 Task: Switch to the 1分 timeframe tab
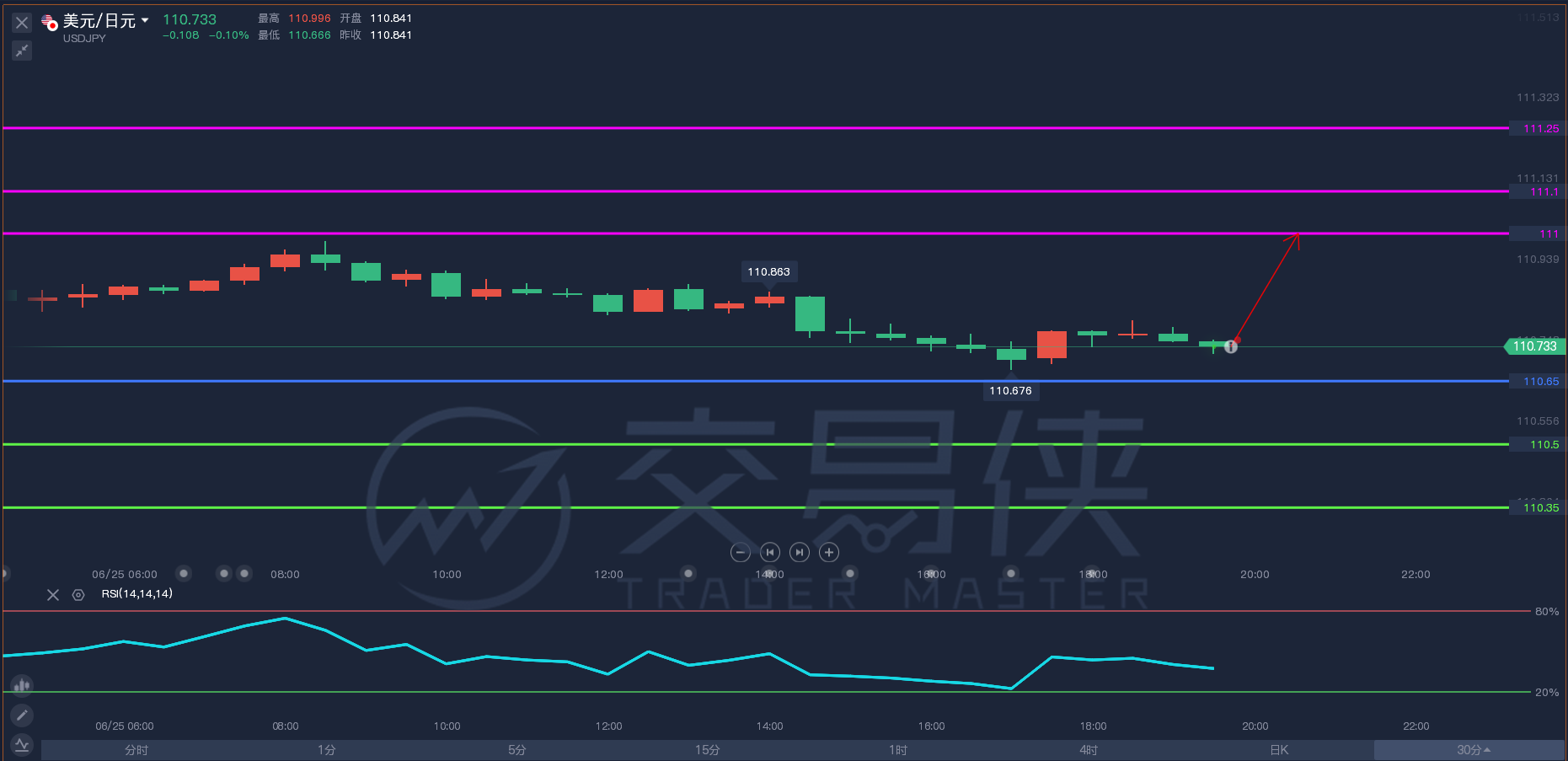(327, 750)
